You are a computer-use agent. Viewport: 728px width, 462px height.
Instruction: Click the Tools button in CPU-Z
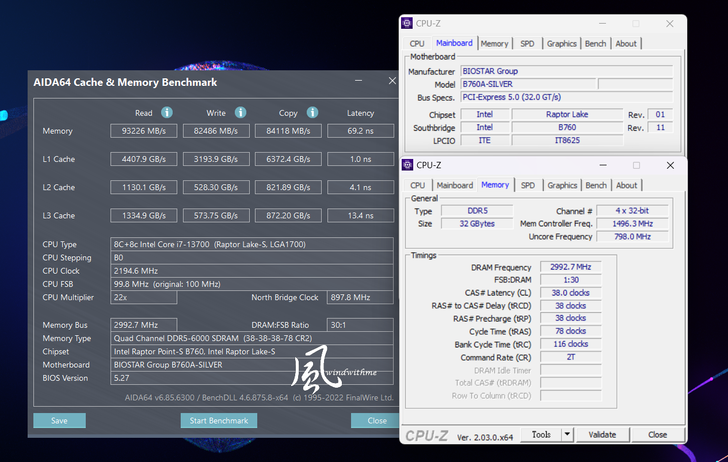click(541, 435)
